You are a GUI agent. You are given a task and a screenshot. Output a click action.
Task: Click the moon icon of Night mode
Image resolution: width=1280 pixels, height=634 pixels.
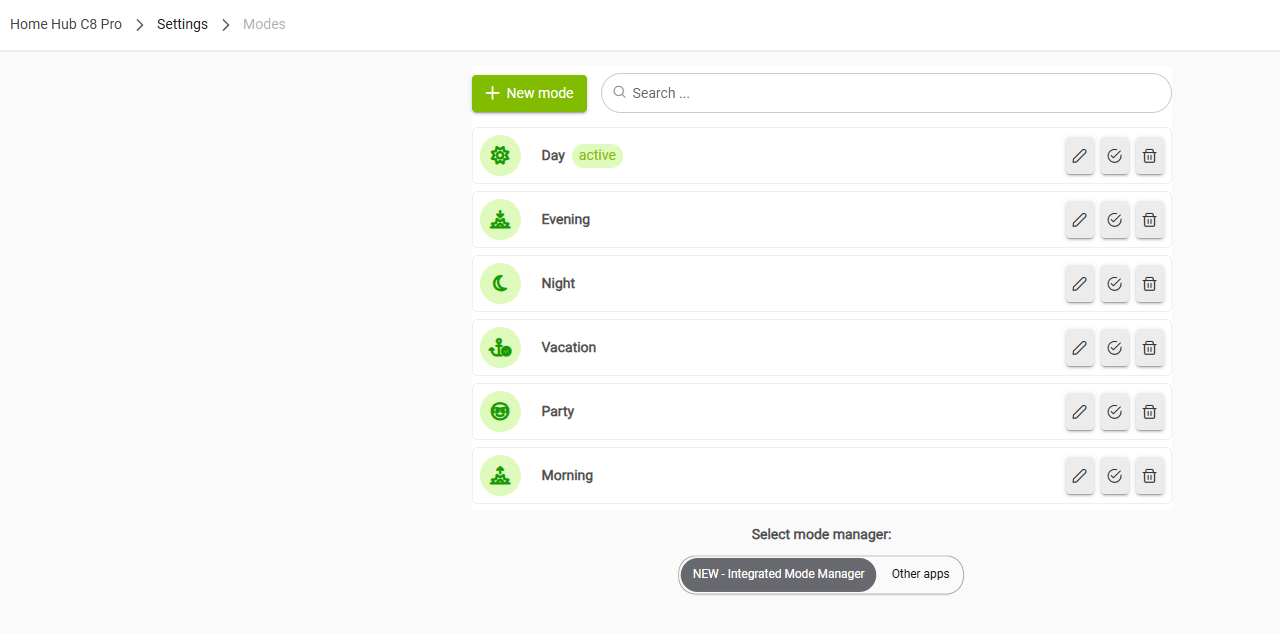501,284
